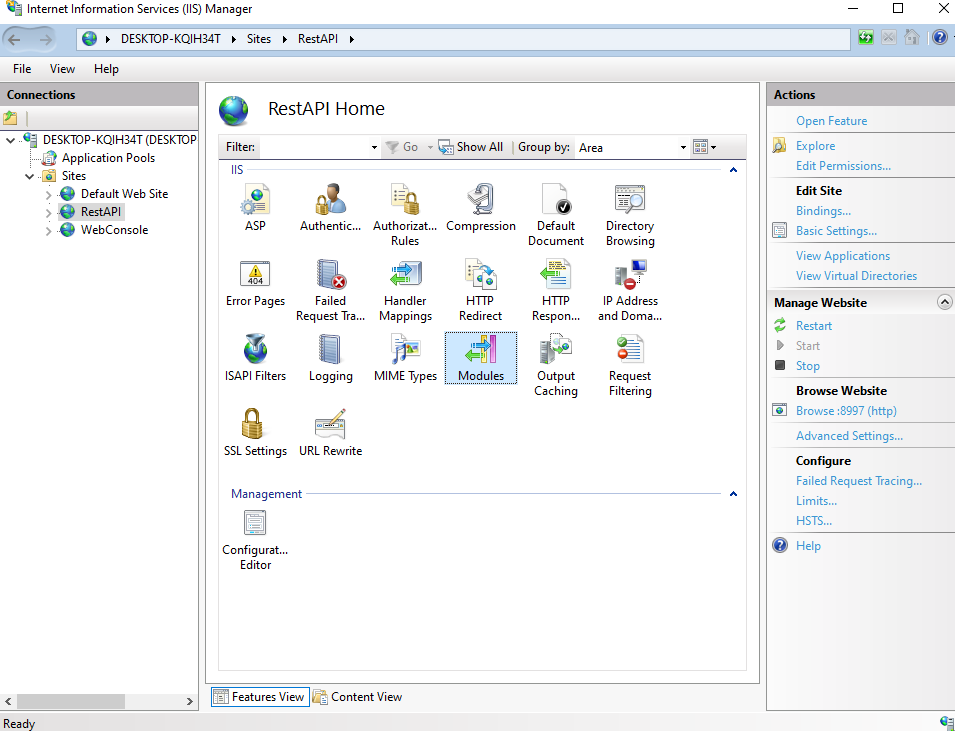Switch to the Features View tab

(260, 697)
